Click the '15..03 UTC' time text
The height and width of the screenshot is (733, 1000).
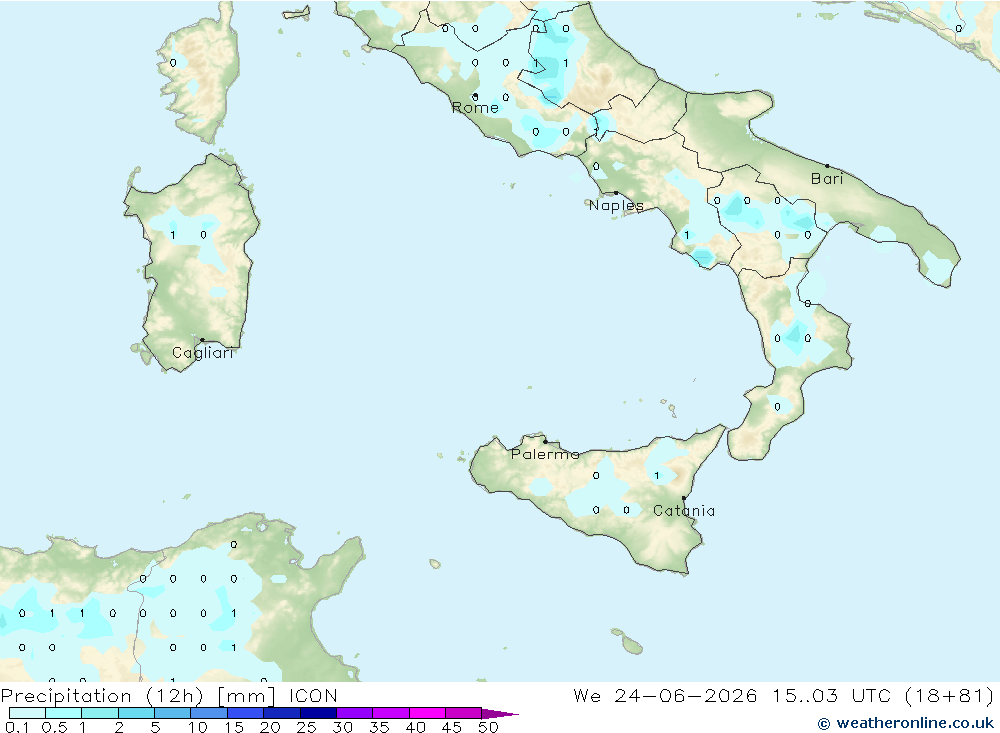point(832,696)
